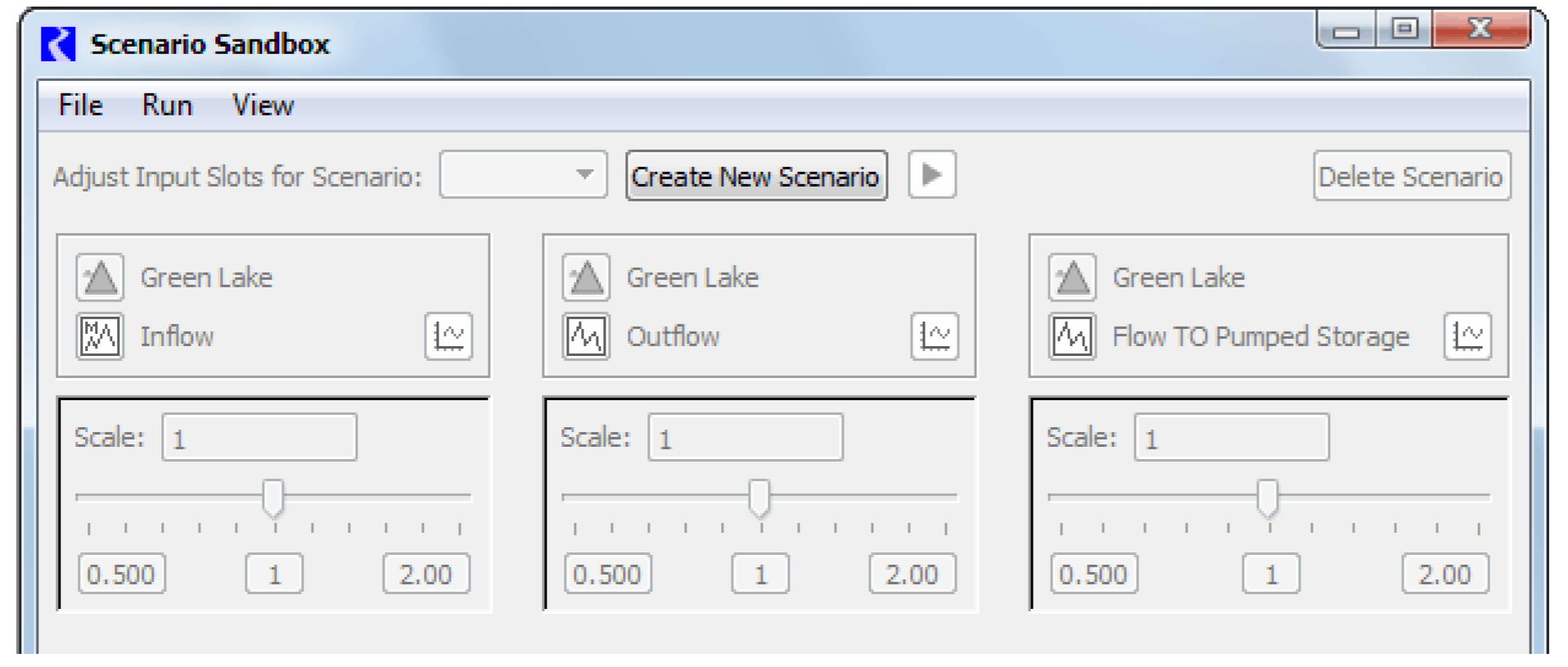Click the Create New Scenario button
Image resolution: width=1568 pixels, height=667 pixels.
(x=756, y=176)
